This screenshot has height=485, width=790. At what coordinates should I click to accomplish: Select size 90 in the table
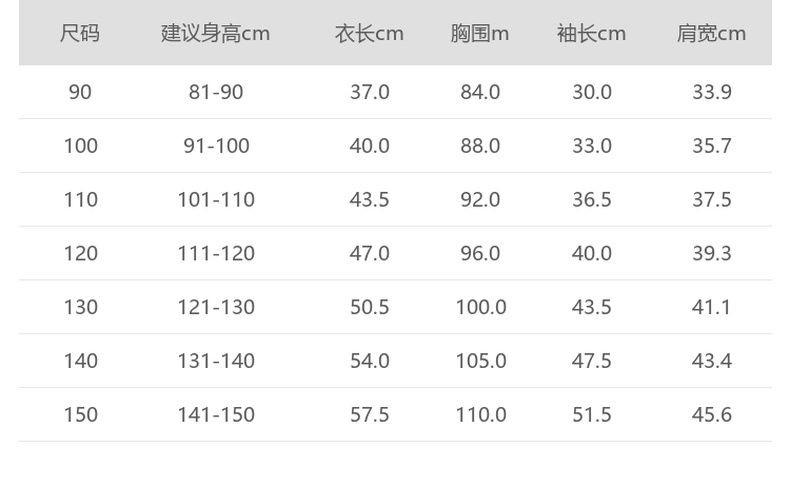pos(80,92)
